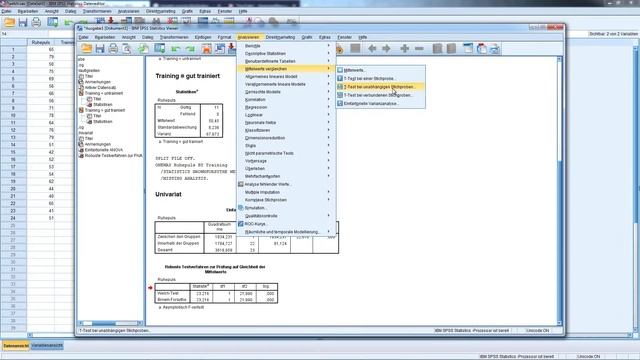
Task: Open folder icon in Viewer toolbar
Action: coord(86,49)
